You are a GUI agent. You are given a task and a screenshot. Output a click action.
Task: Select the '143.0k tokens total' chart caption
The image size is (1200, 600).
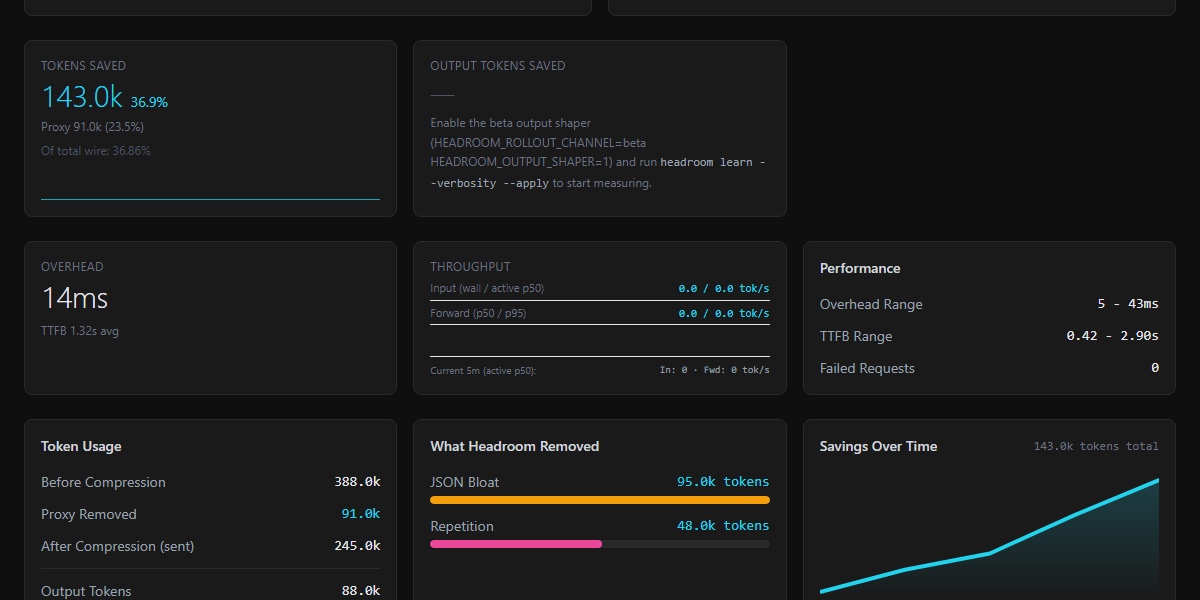tap(1096, 446)
